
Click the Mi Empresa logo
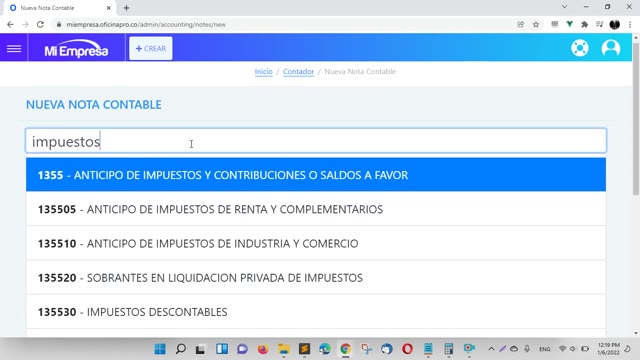[x=76, y=49]
